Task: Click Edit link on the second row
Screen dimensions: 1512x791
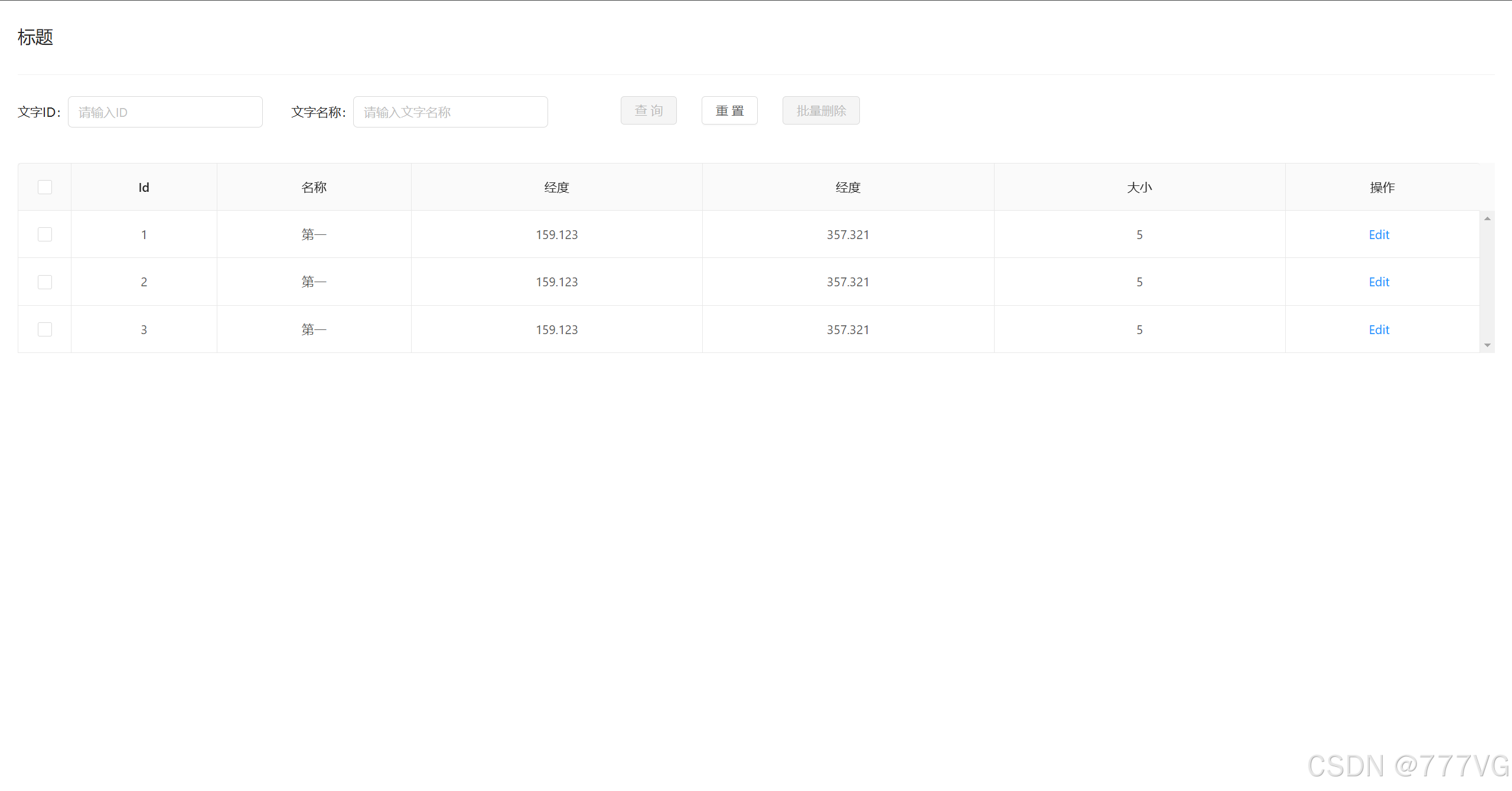Action: 1379,282
